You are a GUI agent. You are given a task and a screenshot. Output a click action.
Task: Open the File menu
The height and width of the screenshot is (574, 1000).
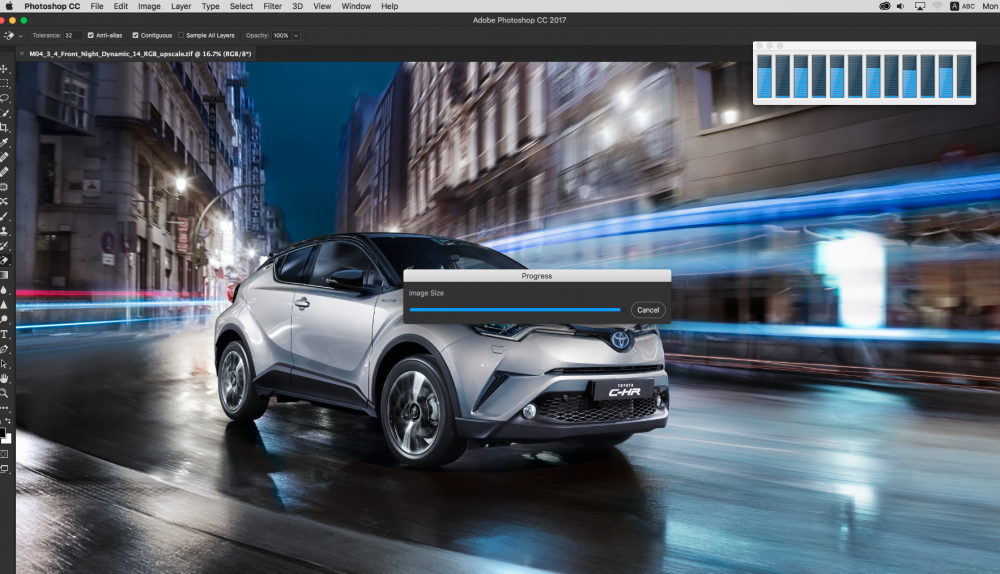point(97,6)
